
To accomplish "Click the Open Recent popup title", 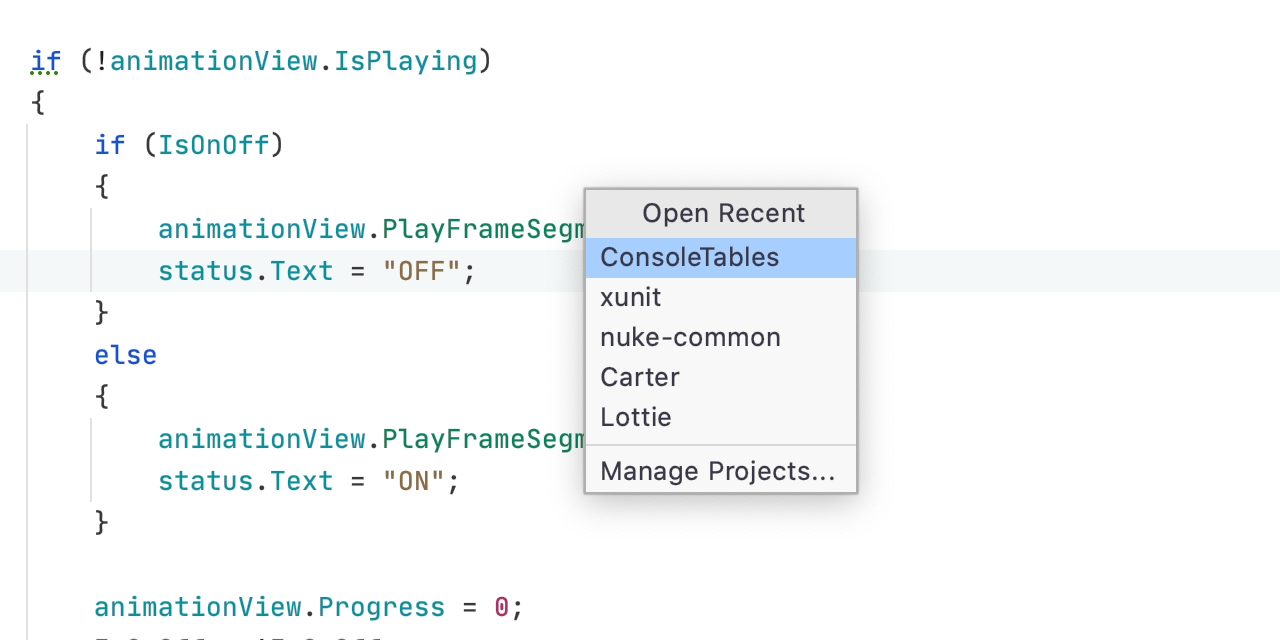I will (x=722, y=213).
